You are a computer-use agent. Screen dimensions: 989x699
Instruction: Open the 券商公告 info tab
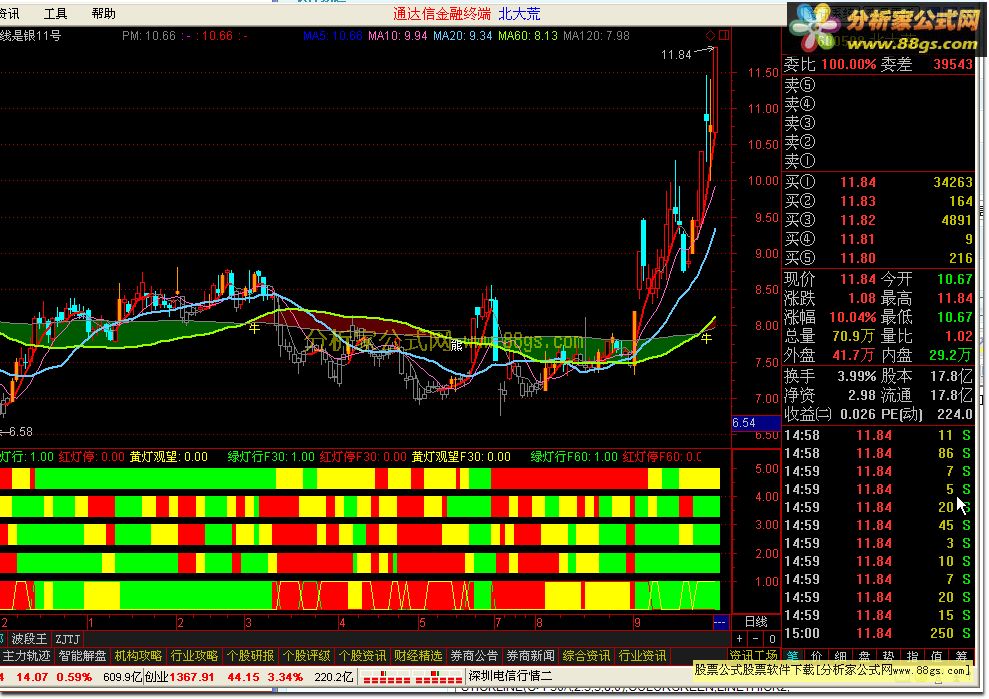[474, 656]
